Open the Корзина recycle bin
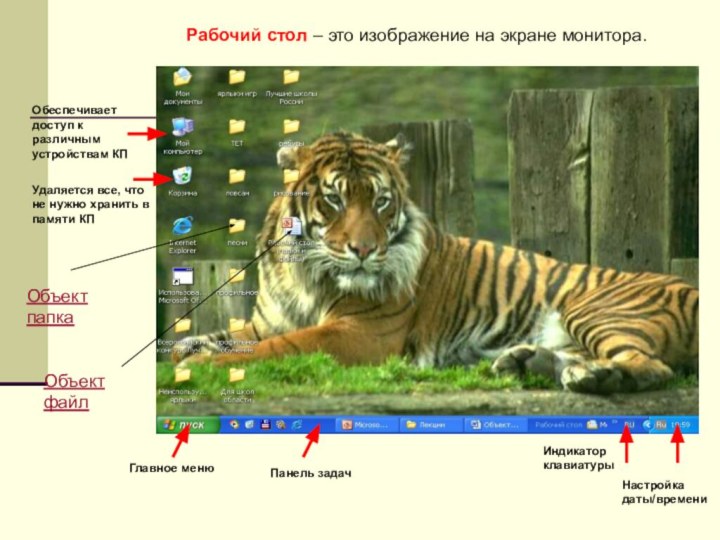The height and width of the screenshot is (540, 720). pos(182,177)
